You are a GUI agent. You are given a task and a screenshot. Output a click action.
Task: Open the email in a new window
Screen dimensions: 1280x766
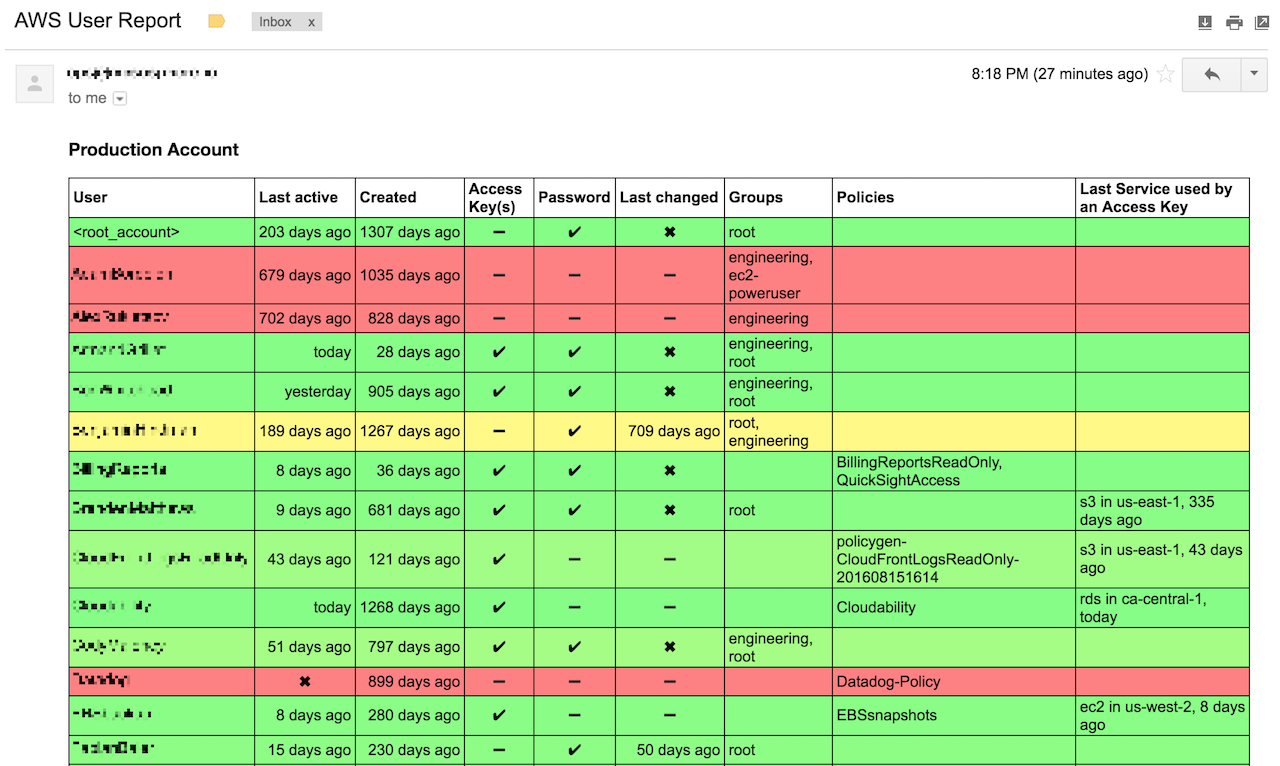tap(1262, 23)
